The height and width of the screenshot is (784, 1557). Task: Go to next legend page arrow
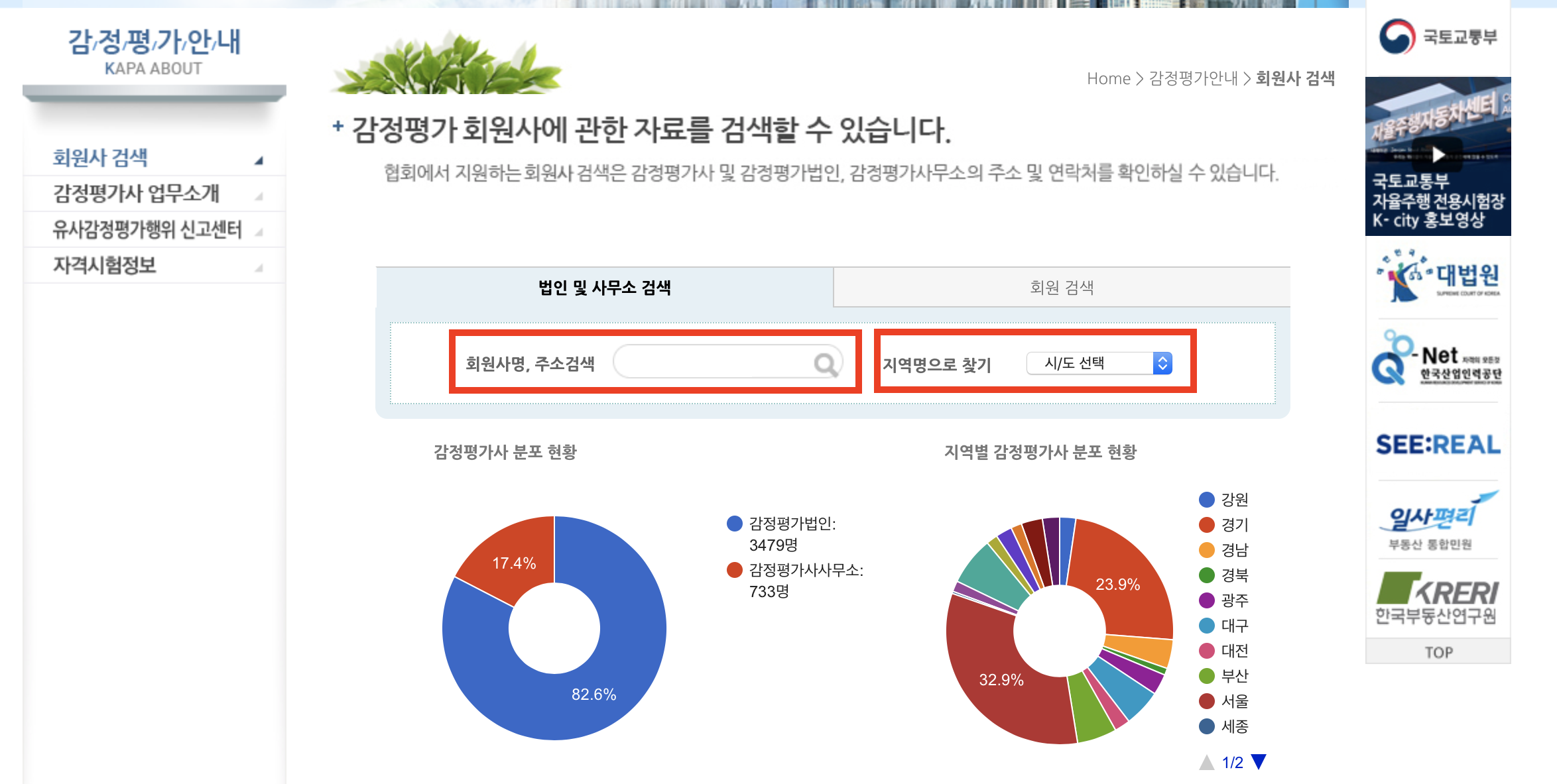[x=1259, y=762]
